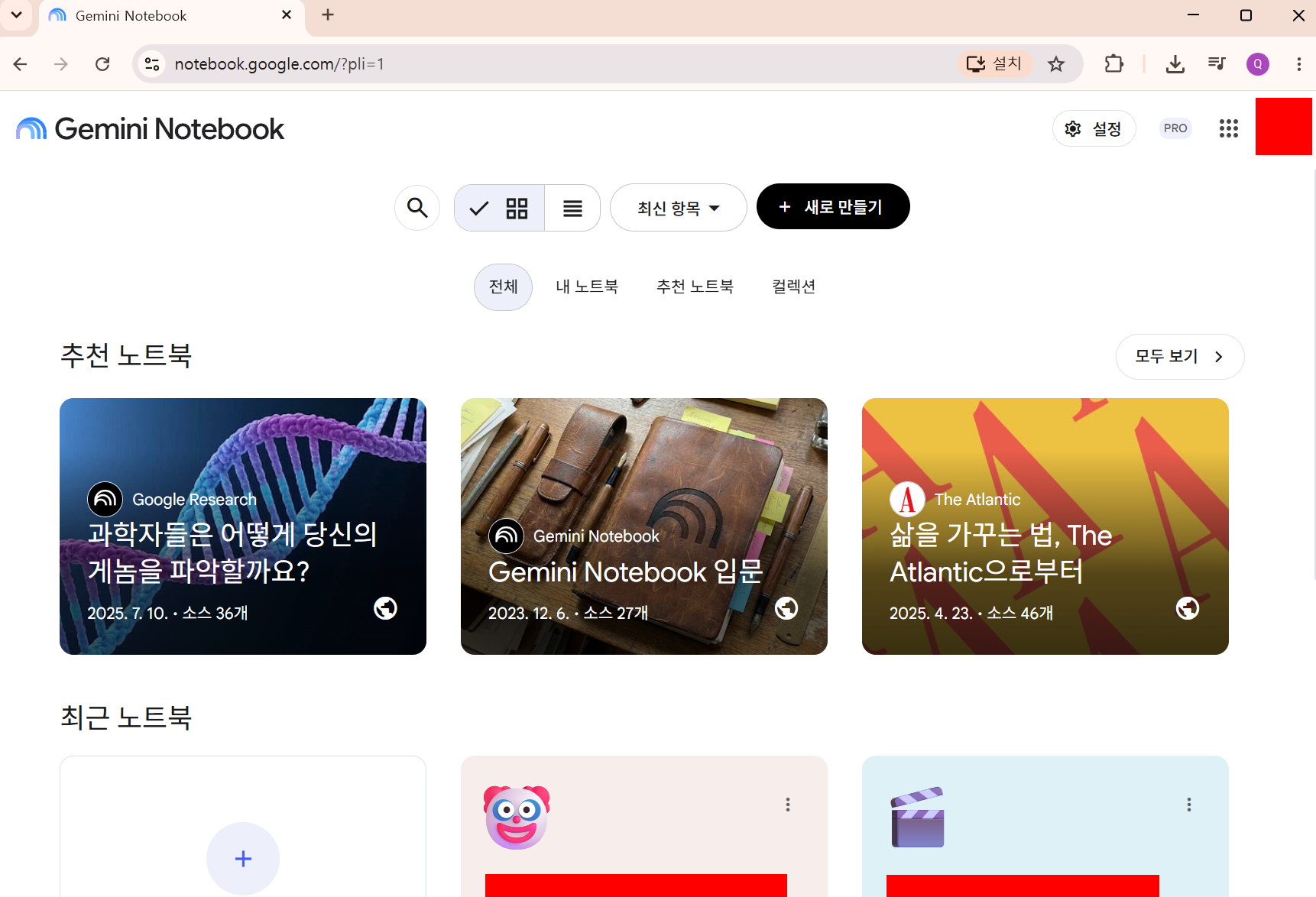Image resolution: width=1316 pixels, height=897 pixels.
Task: Click The Atlantic publisher logo
Action: click(x=907, y=499)
